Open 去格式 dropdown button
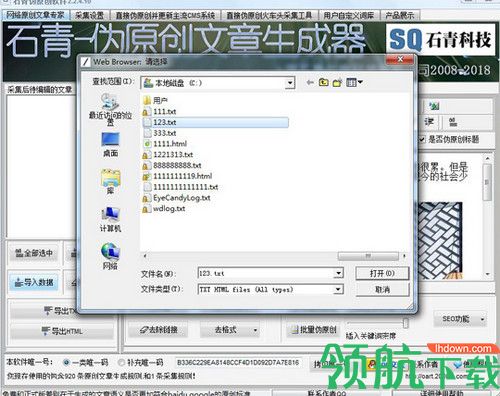The width and height of the screenshot is (500, 396). click(x=230, y=330)
